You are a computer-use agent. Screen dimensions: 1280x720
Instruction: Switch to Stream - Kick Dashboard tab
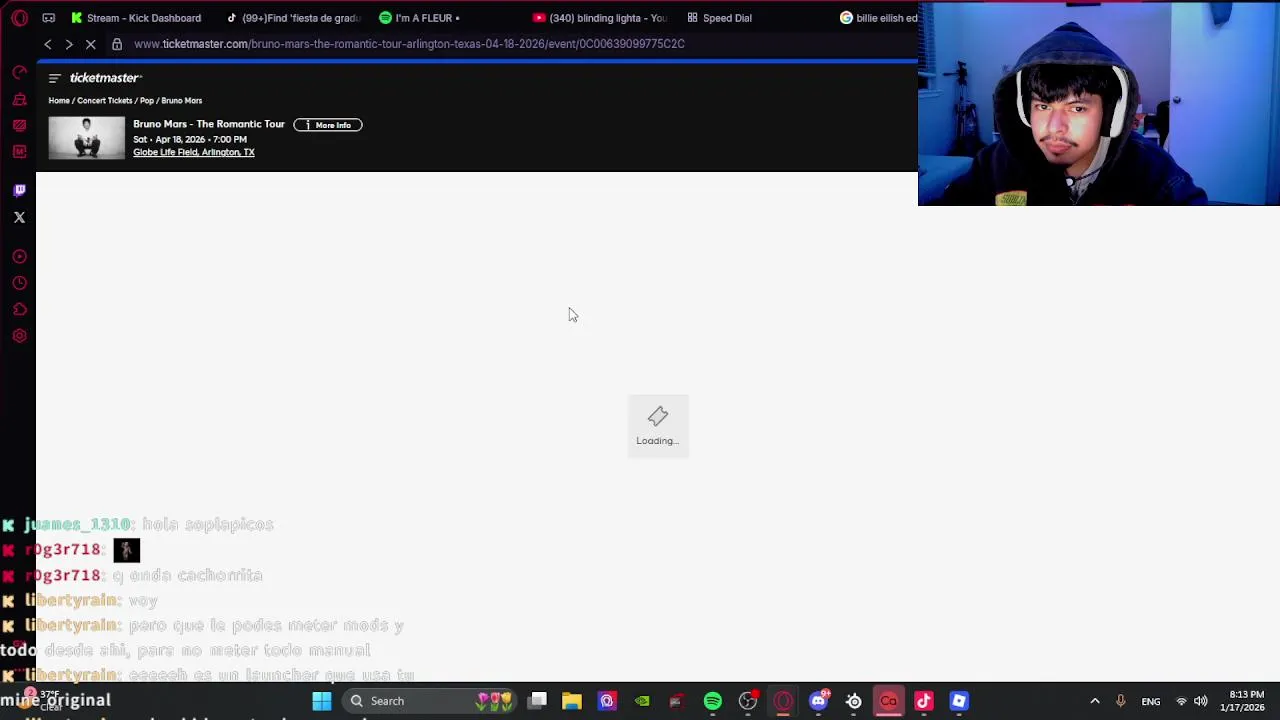pos(135,18)
